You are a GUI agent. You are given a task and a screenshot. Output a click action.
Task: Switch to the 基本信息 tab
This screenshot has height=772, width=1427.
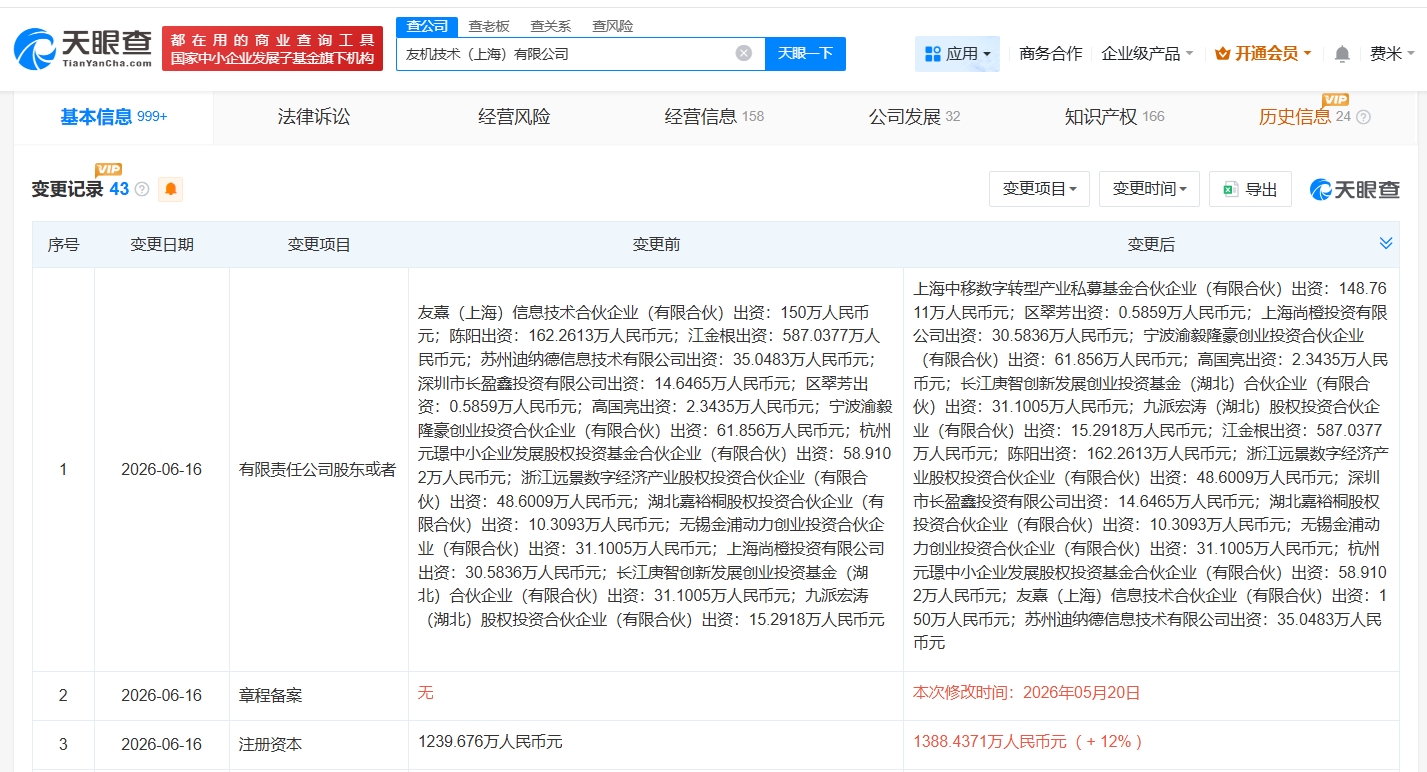pyautogui.click(x=113, y=117)
